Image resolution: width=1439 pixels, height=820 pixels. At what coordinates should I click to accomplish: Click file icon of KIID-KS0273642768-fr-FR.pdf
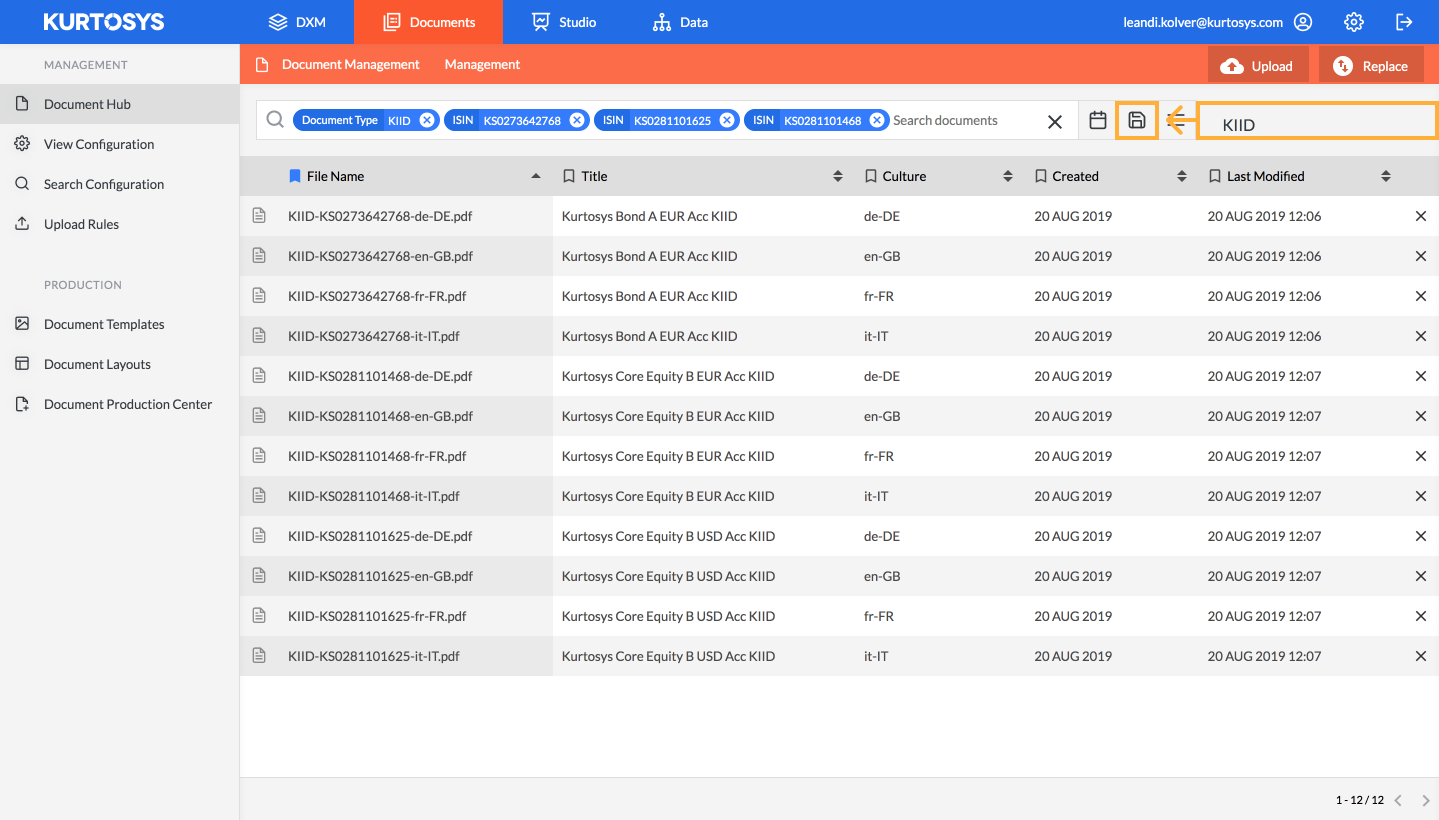tap(259, 296)
